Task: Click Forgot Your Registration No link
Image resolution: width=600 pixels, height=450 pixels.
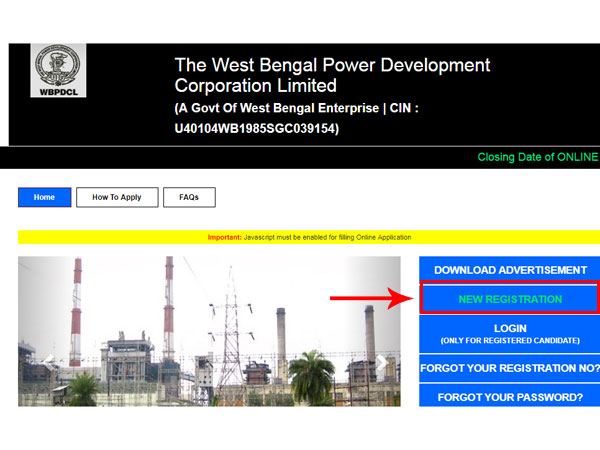Action: (x=510, y=368)
